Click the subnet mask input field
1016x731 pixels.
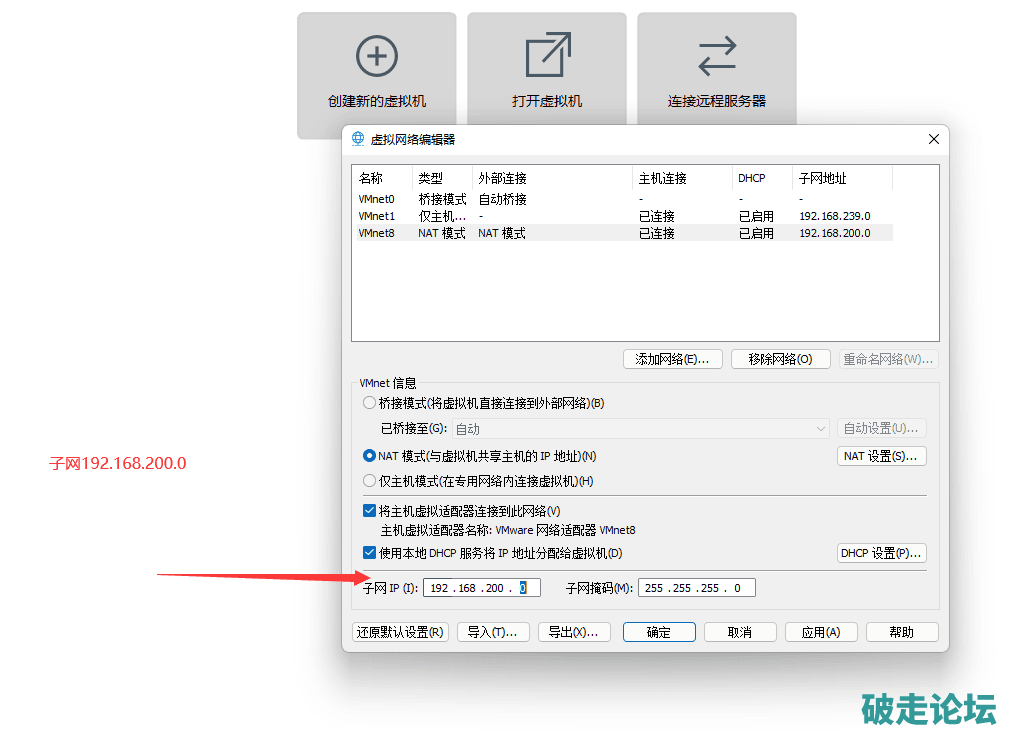pyautogui.click(x=696, y=588)
